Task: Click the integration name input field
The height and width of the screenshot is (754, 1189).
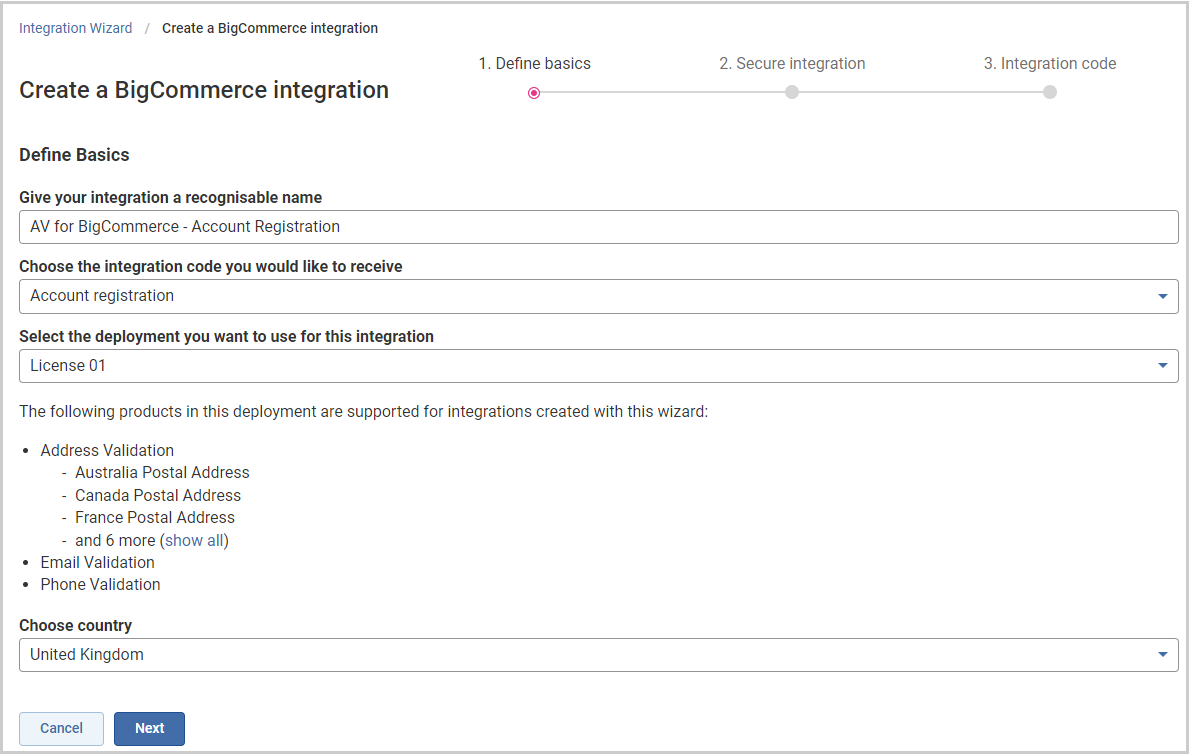Action: (x=598, y=227)
